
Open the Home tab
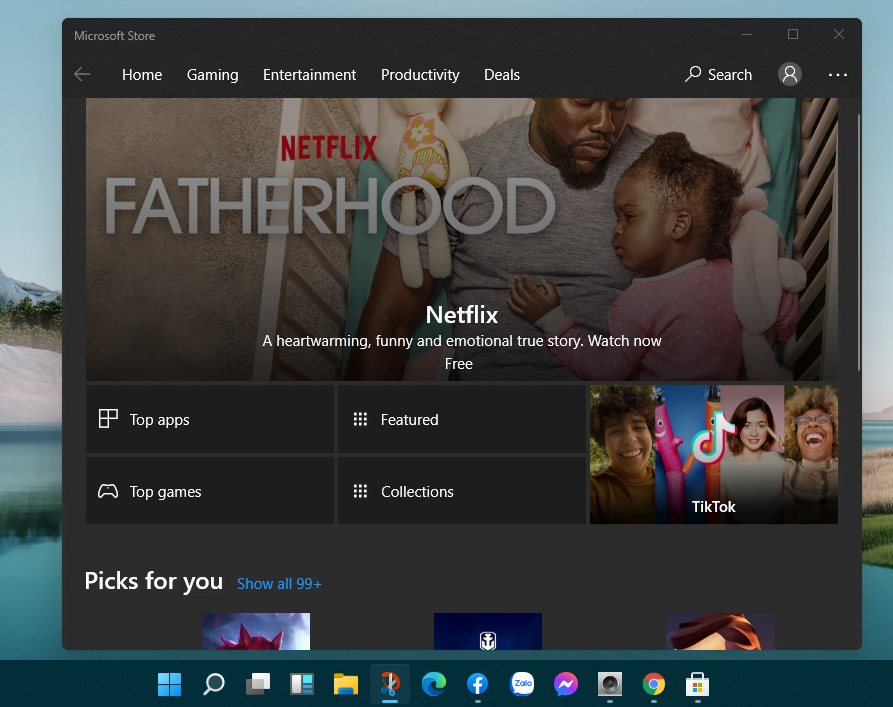(142, 75)
